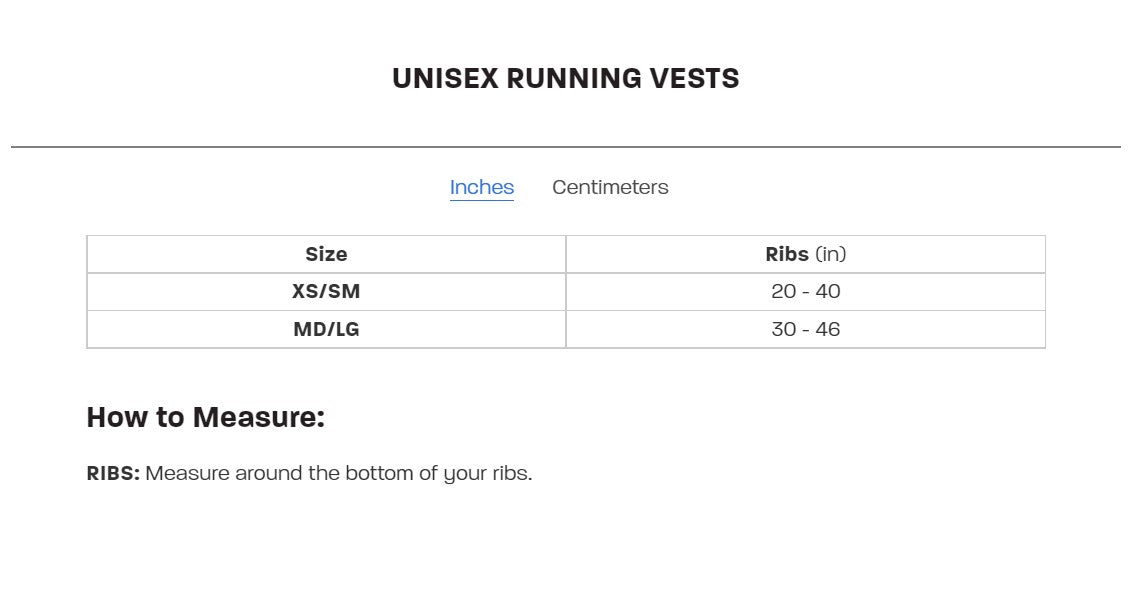Screen dimensions: 1137x595
Task: Select the 30 - 46 measurement cell
Action: point(805,329)
